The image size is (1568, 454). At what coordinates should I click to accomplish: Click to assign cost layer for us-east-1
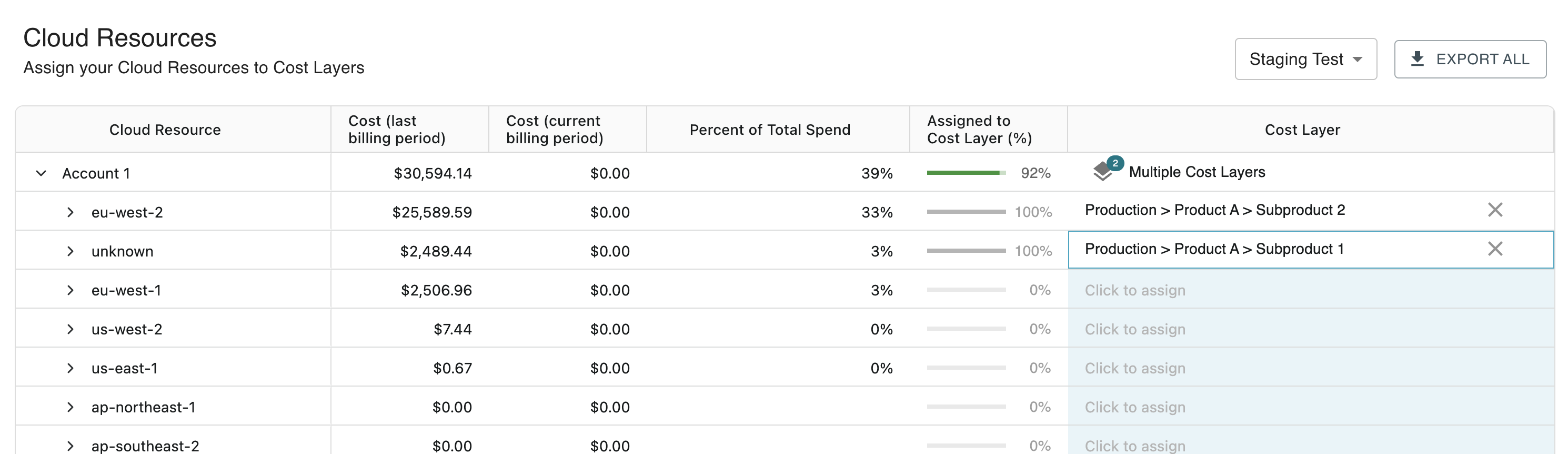1134,369
